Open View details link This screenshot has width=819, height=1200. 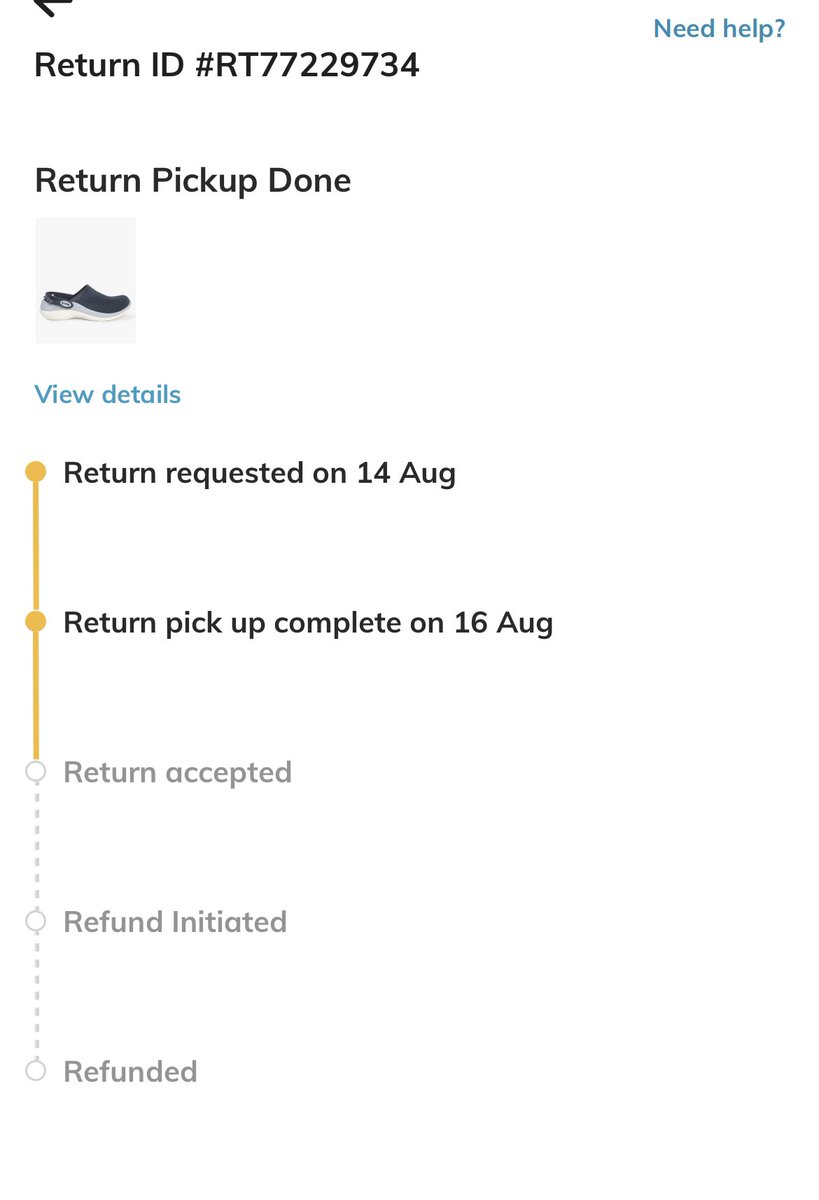coord(108,394)
